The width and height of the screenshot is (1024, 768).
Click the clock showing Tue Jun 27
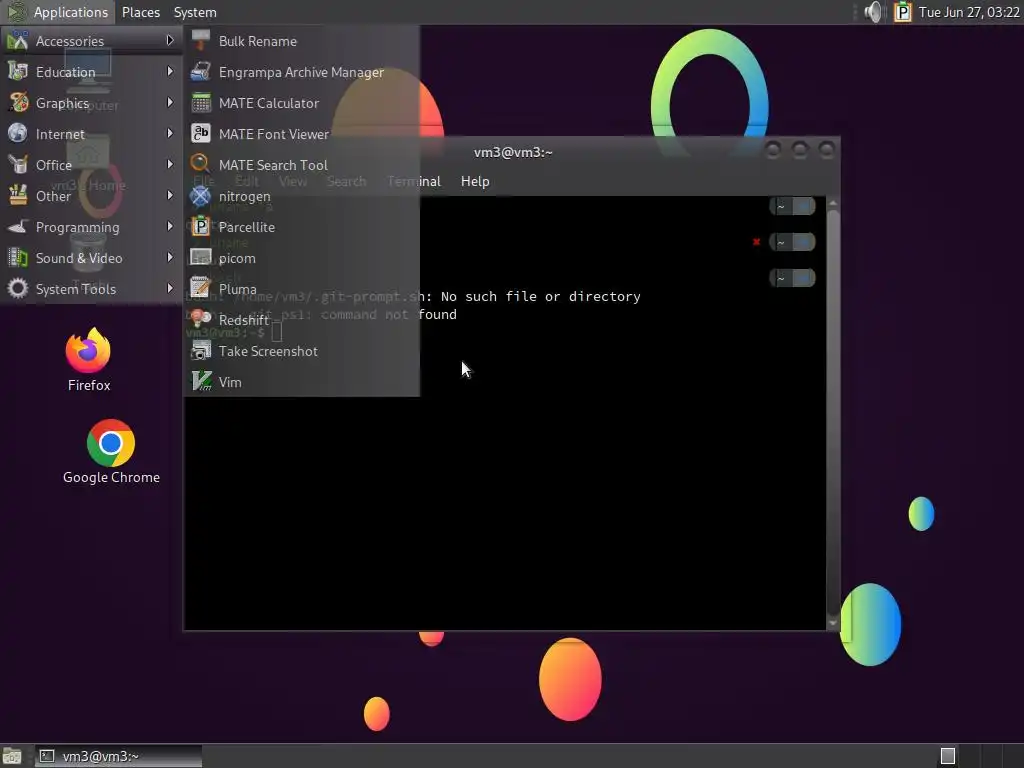tap(968, 12)
